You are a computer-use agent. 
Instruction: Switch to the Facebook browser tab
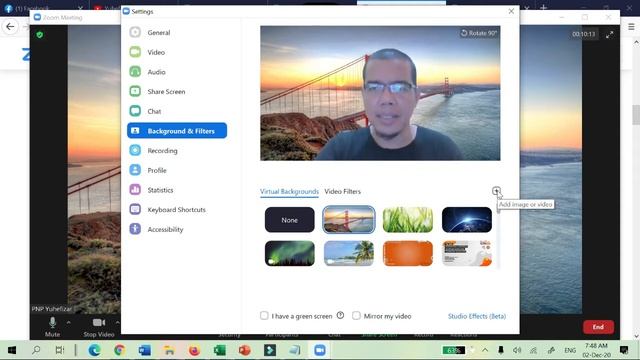pyautogui.click(x=43, y=8)
